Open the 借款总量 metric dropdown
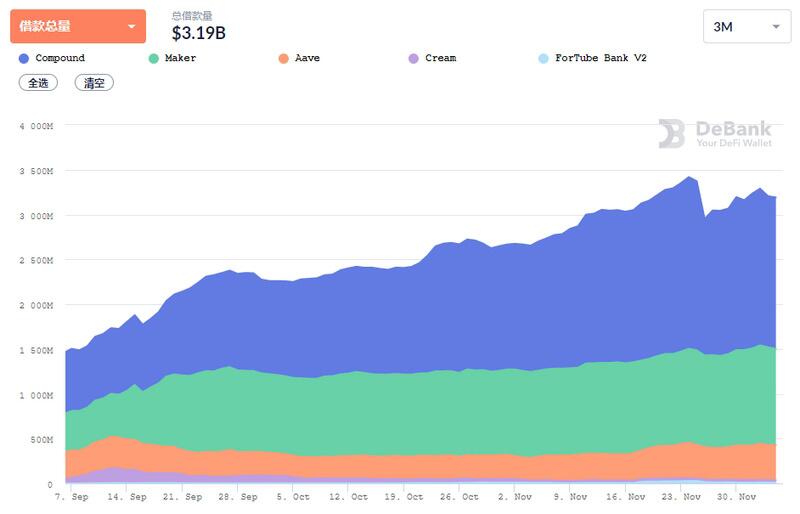Screen dimensions: 800x514 point(78,26)
